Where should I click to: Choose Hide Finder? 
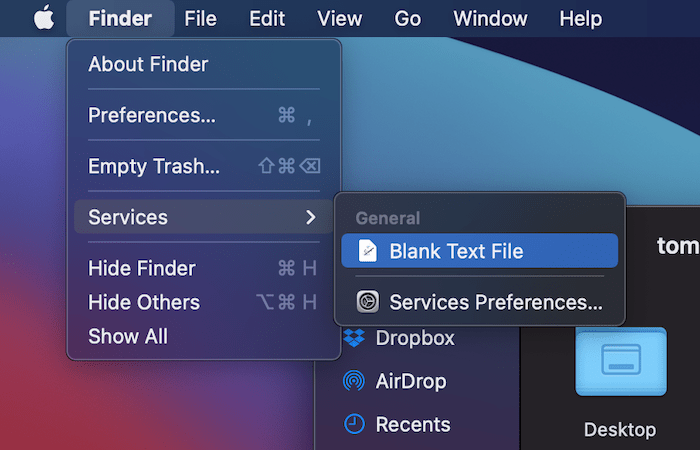tap(204, 268)
